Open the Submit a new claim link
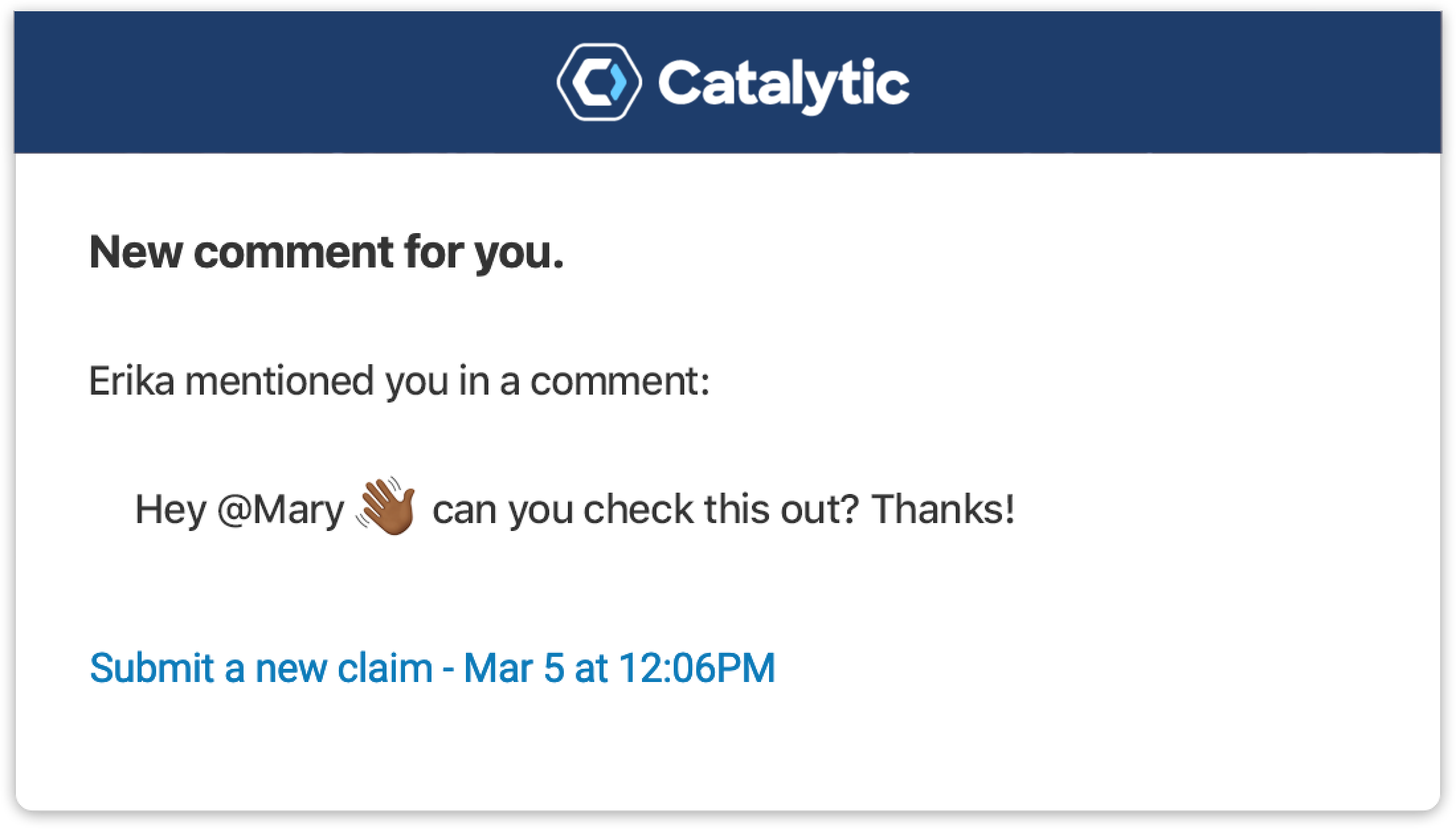This screenshot has height=829, width=1456. 432,667
